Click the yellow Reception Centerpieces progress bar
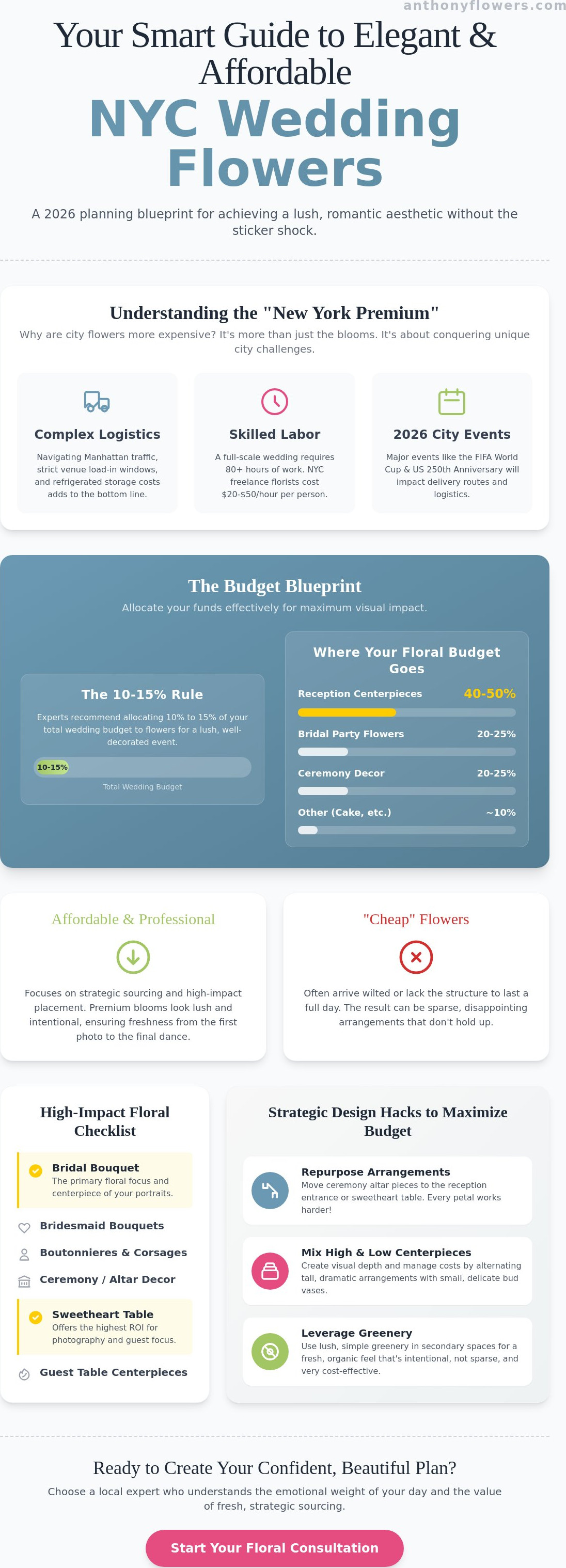 (406, 713)
